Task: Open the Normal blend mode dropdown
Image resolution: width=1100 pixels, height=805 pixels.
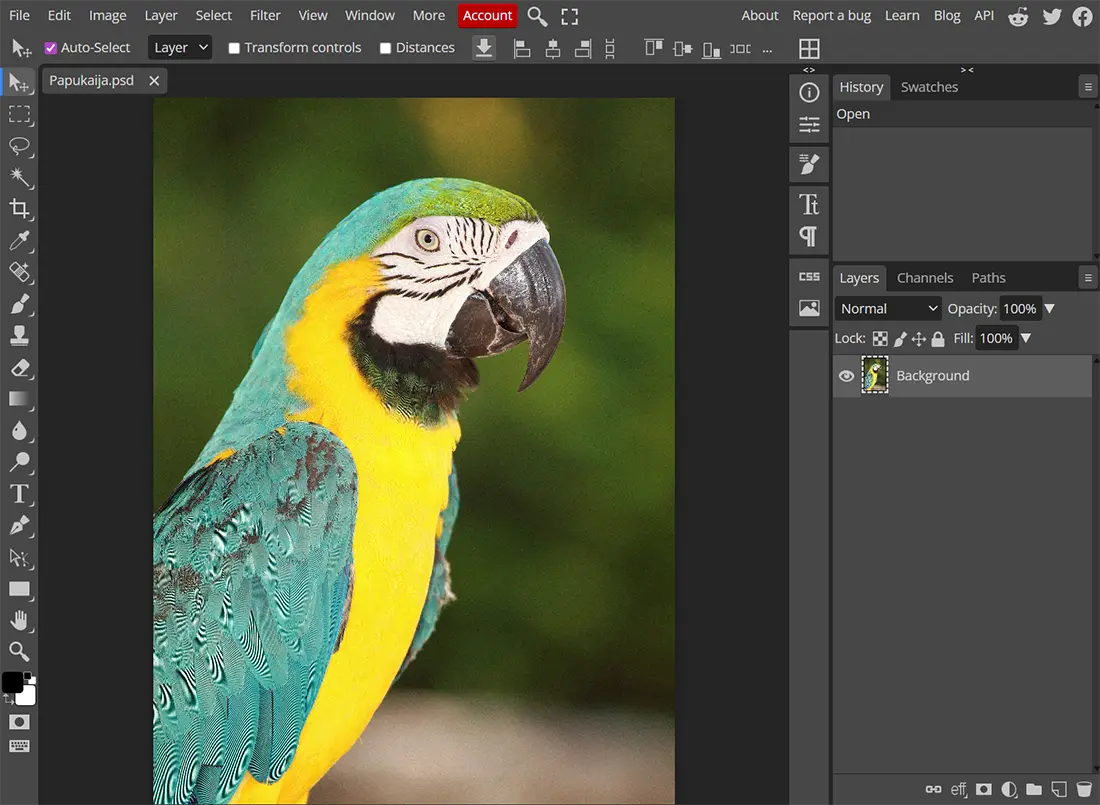Action: [x=888, y=309]
